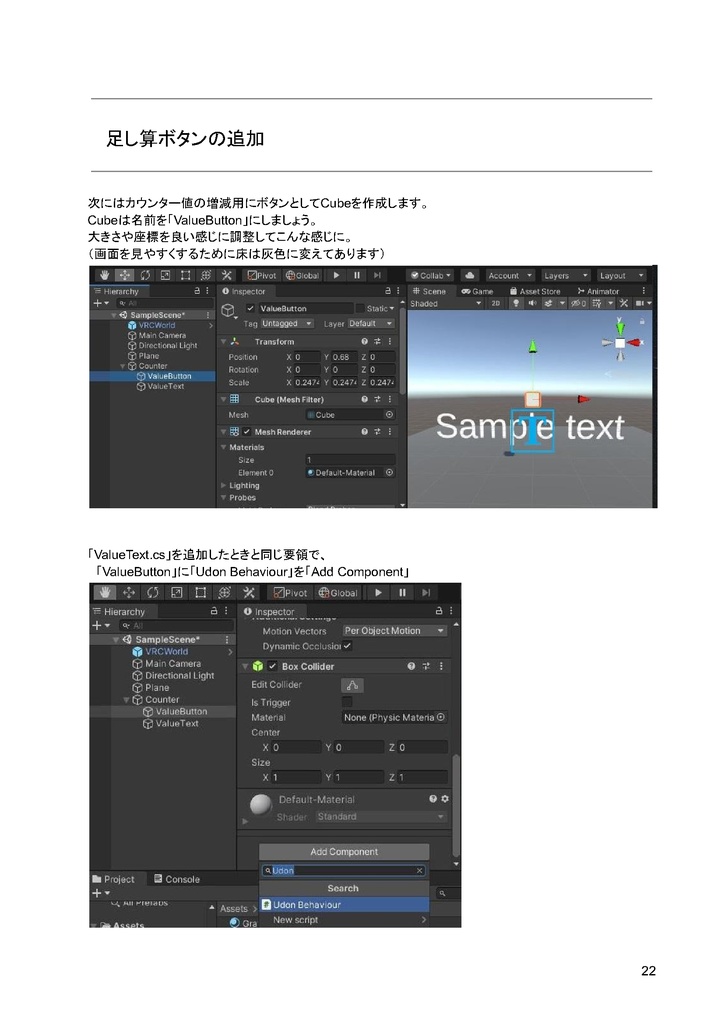Clear the Udon search field with X
This screenshot has height=1024, width=725.
coord(419,871)
